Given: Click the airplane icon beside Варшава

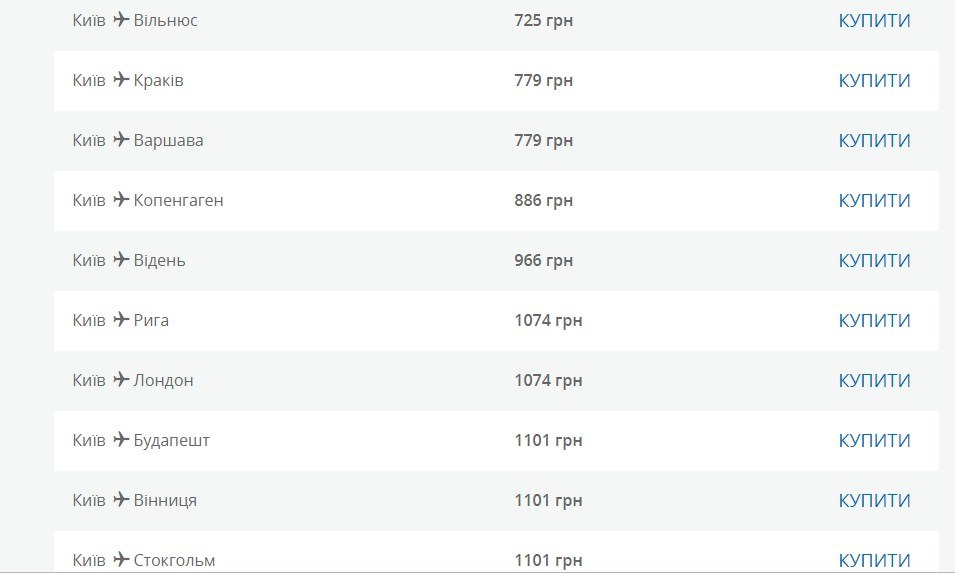Looking at the screenshot, I should (121, 139).
